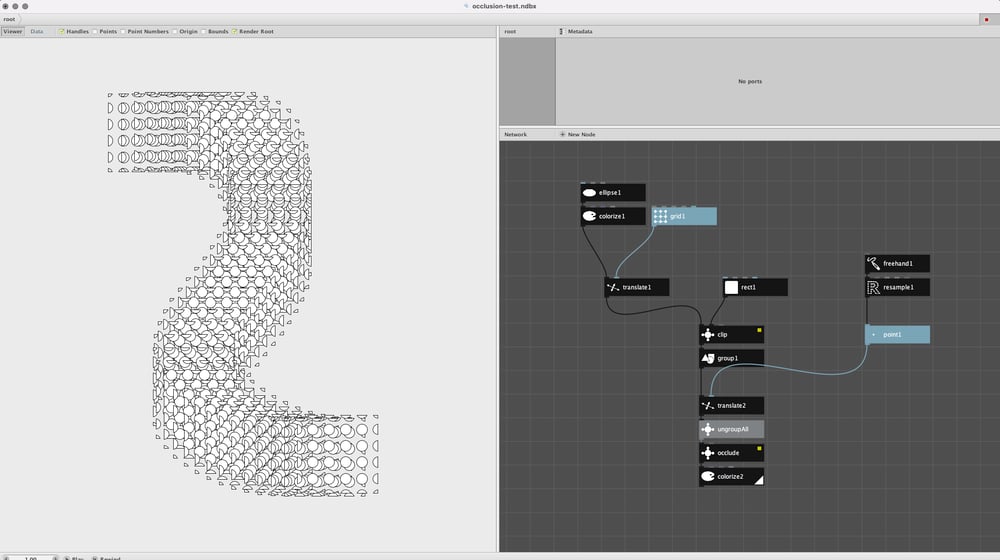1000x560 pixels.
Task: Select the colorize2 node icon
Action: tap(707, 476)
